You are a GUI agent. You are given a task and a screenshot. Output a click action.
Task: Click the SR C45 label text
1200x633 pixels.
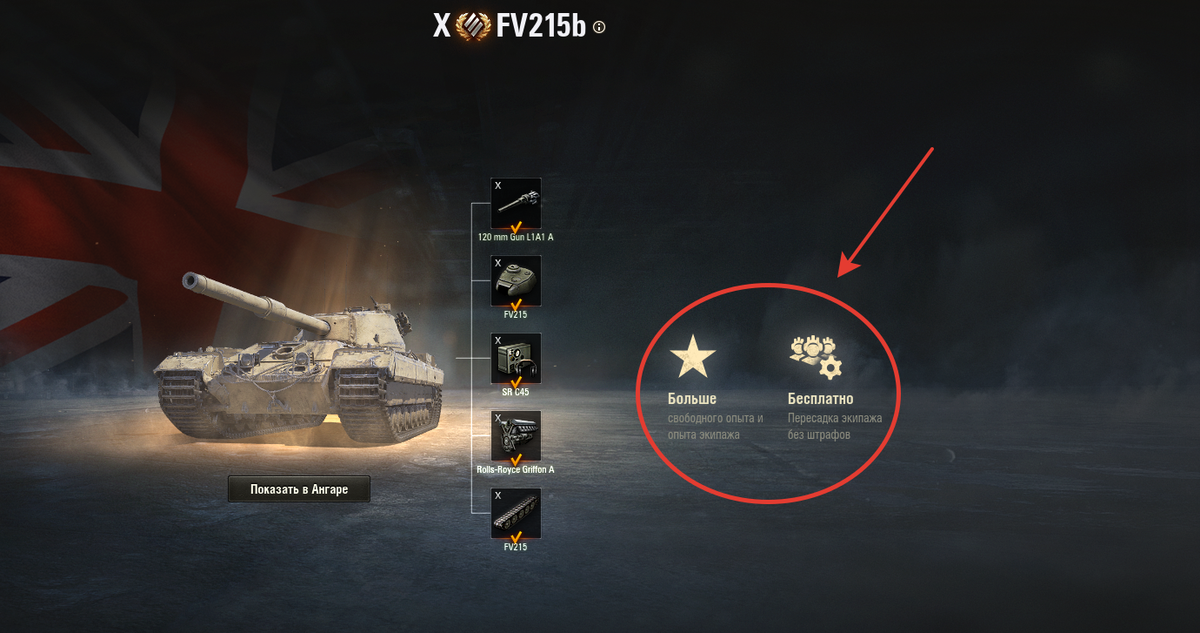pos(516,392)
